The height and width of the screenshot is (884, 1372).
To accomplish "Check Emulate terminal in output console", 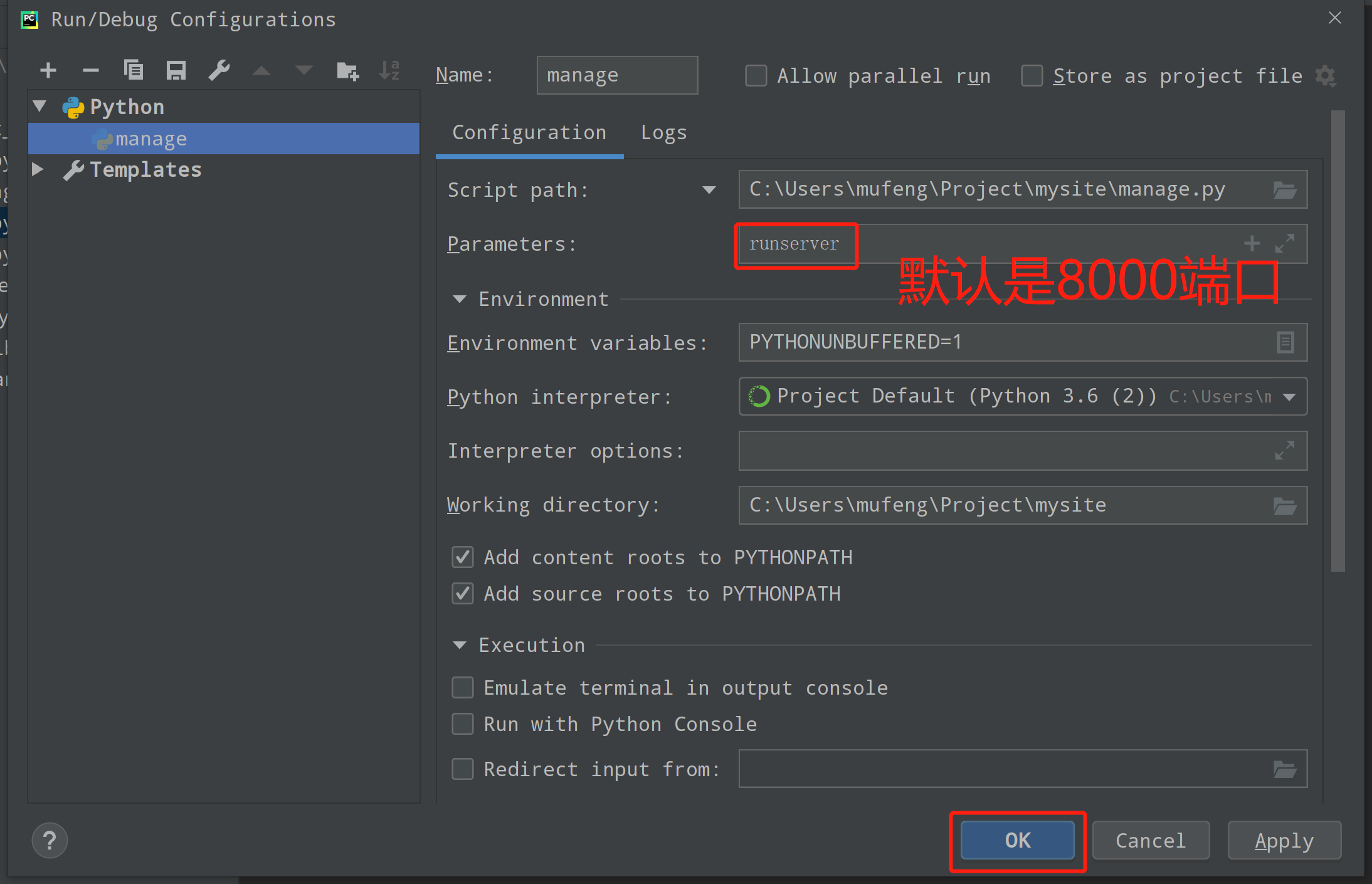I will [x=463, y=688].
